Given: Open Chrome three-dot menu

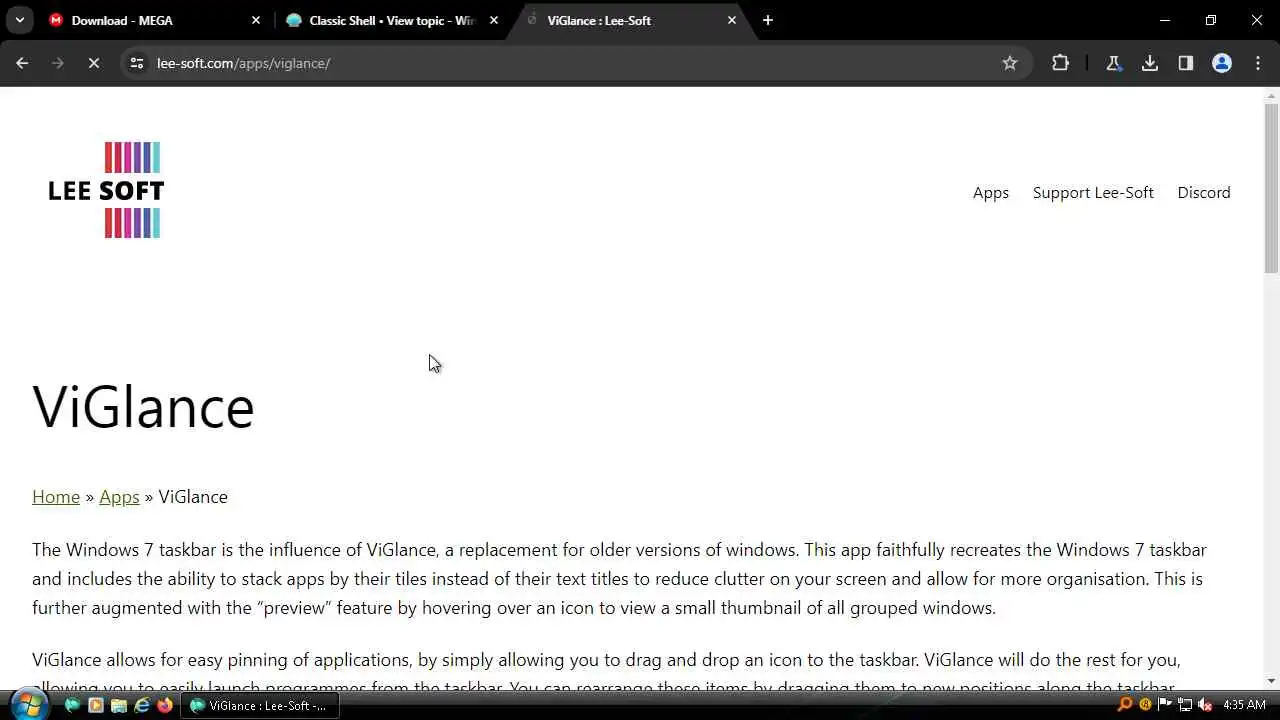Looking at the screenshot, I should tap(1258, 63).
